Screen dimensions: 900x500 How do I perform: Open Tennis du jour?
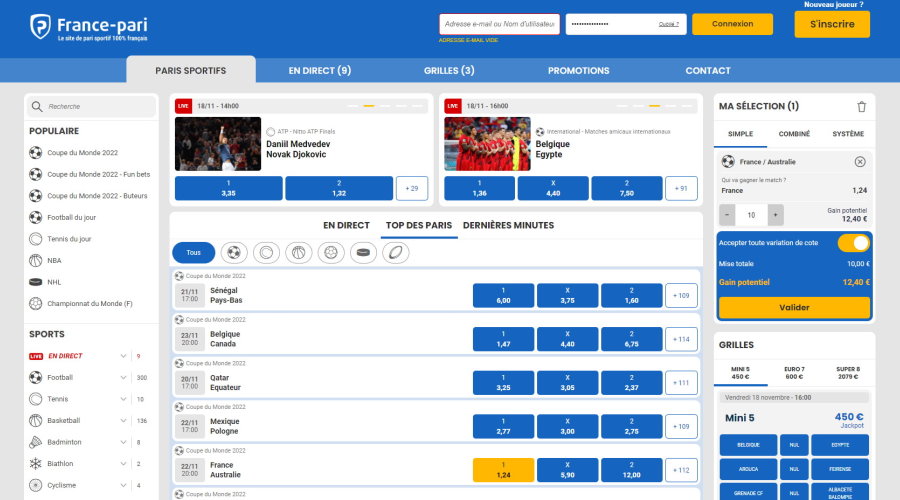[69, 239]
